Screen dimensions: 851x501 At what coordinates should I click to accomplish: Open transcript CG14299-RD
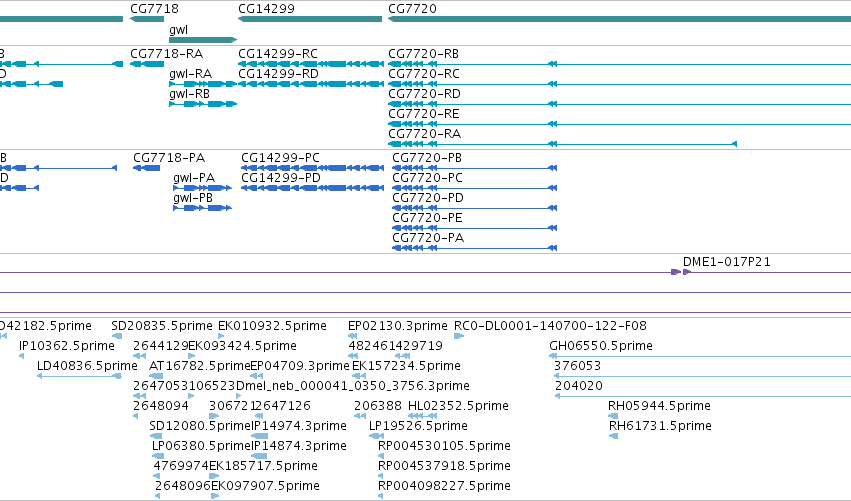coord(278,74)
